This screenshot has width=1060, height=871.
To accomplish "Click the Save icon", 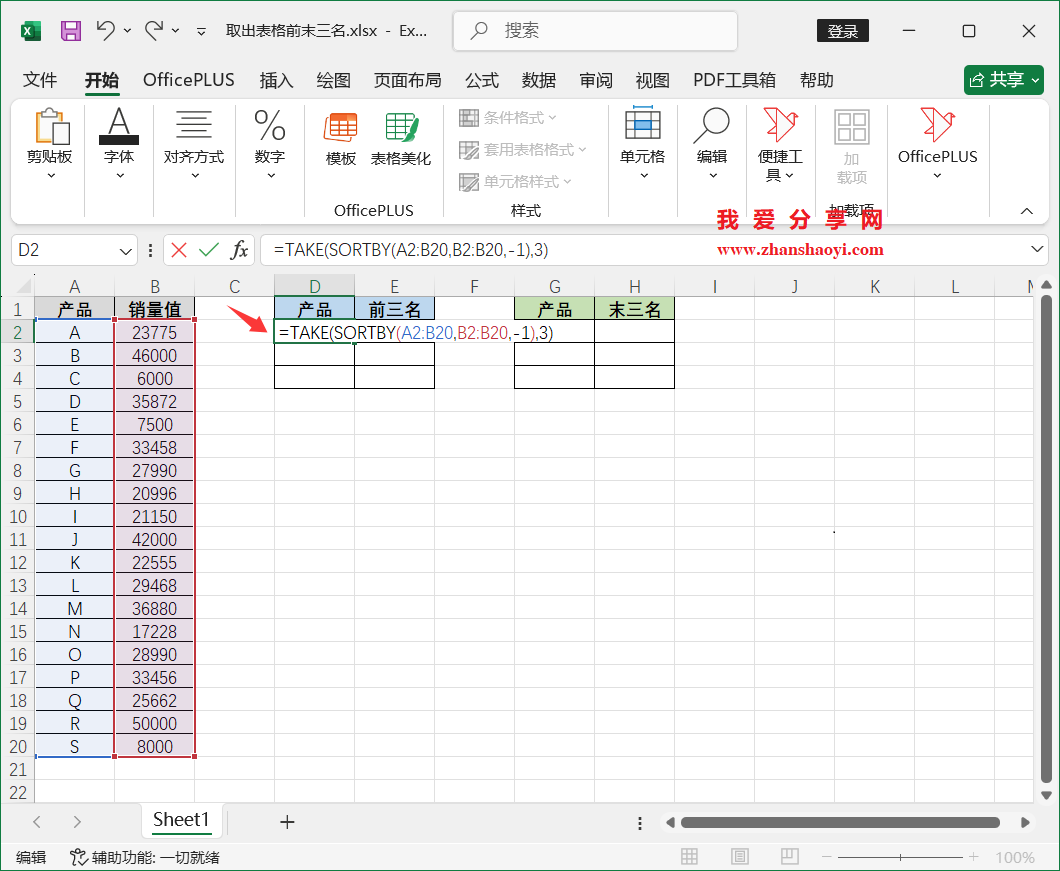I will point(70,31).
